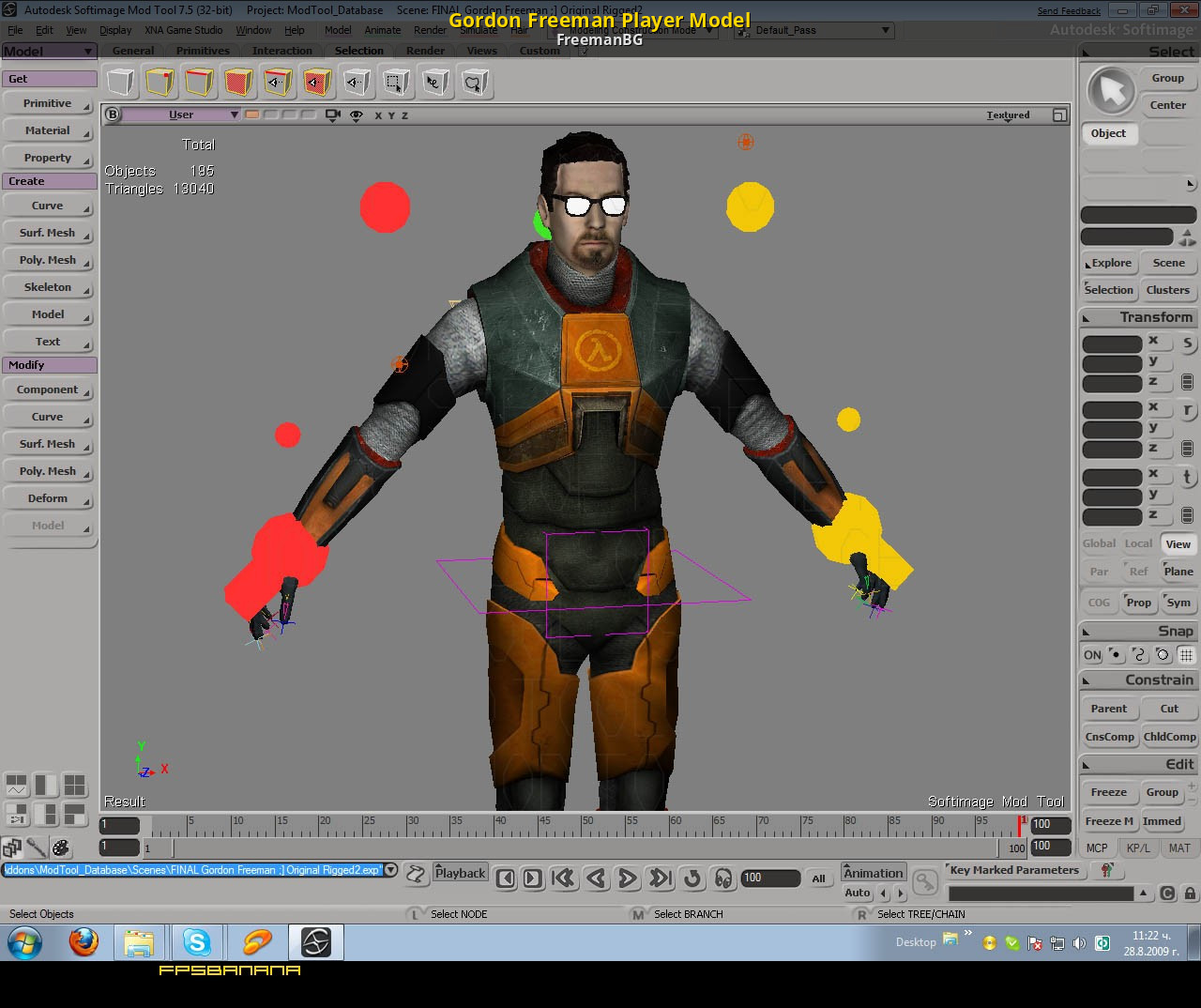Click the Rotate r icon in Transform
Screen dimensions: 1201x1008
[1188, 410]
